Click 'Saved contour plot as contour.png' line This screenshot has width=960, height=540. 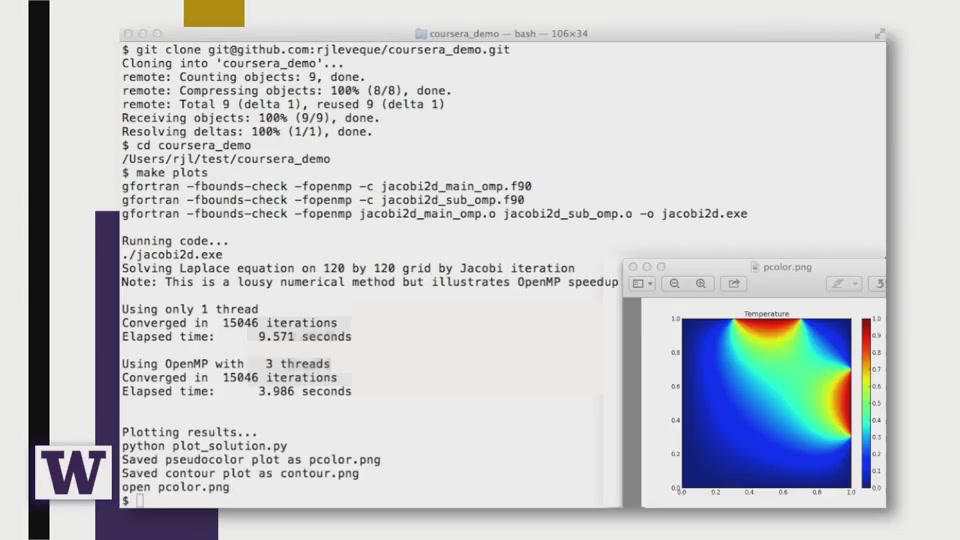pos(240,473)
